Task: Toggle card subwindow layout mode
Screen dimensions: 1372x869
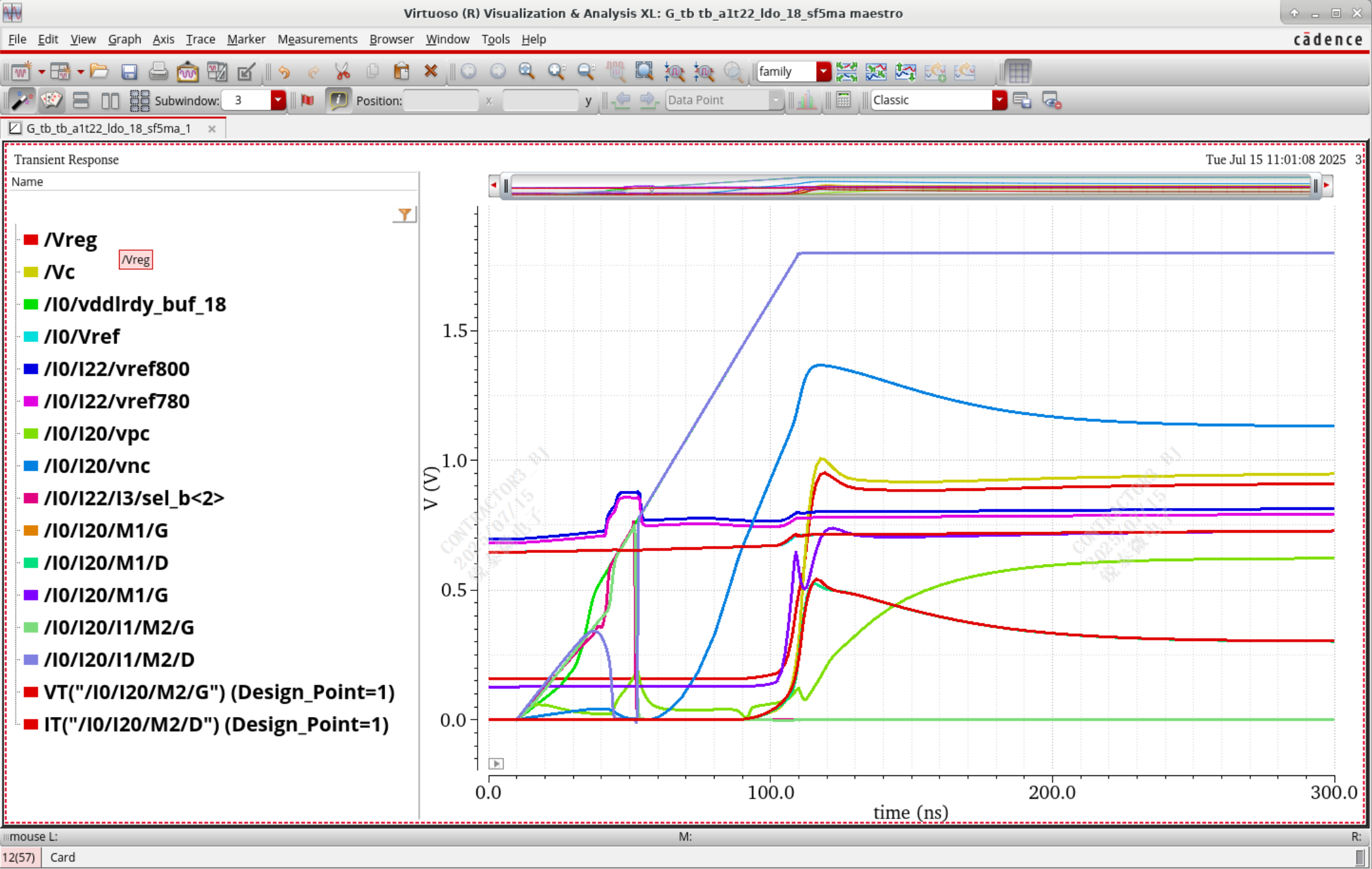Action: 51,100
